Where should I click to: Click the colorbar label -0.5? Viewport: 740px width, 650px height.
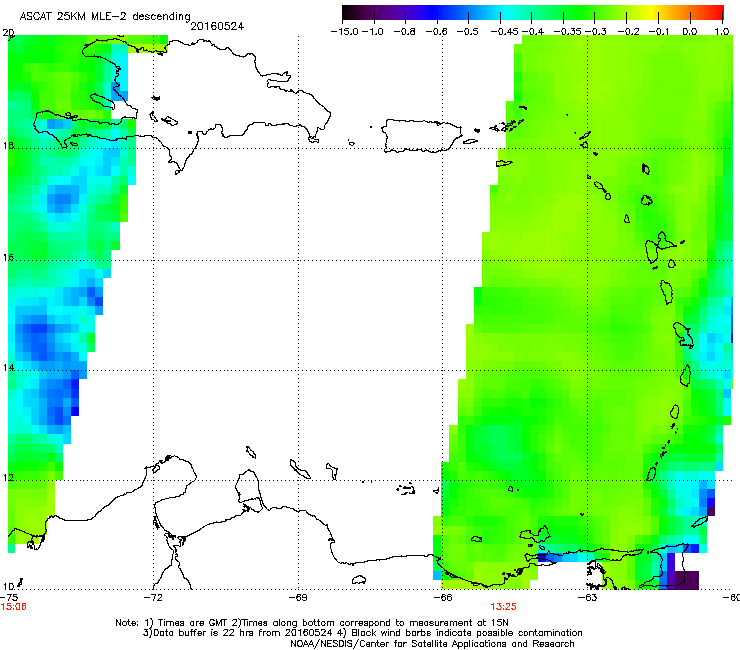(468, 32)
